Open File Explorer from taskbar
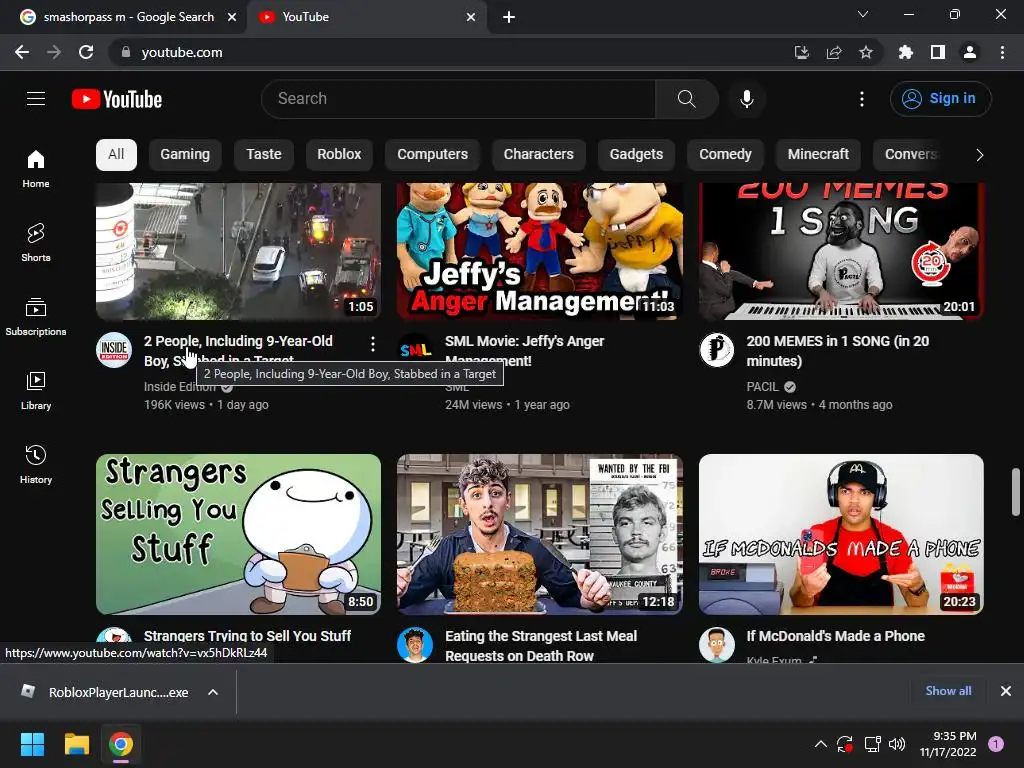This screenshot has width=1024, height=768. (x=76, y=744)
